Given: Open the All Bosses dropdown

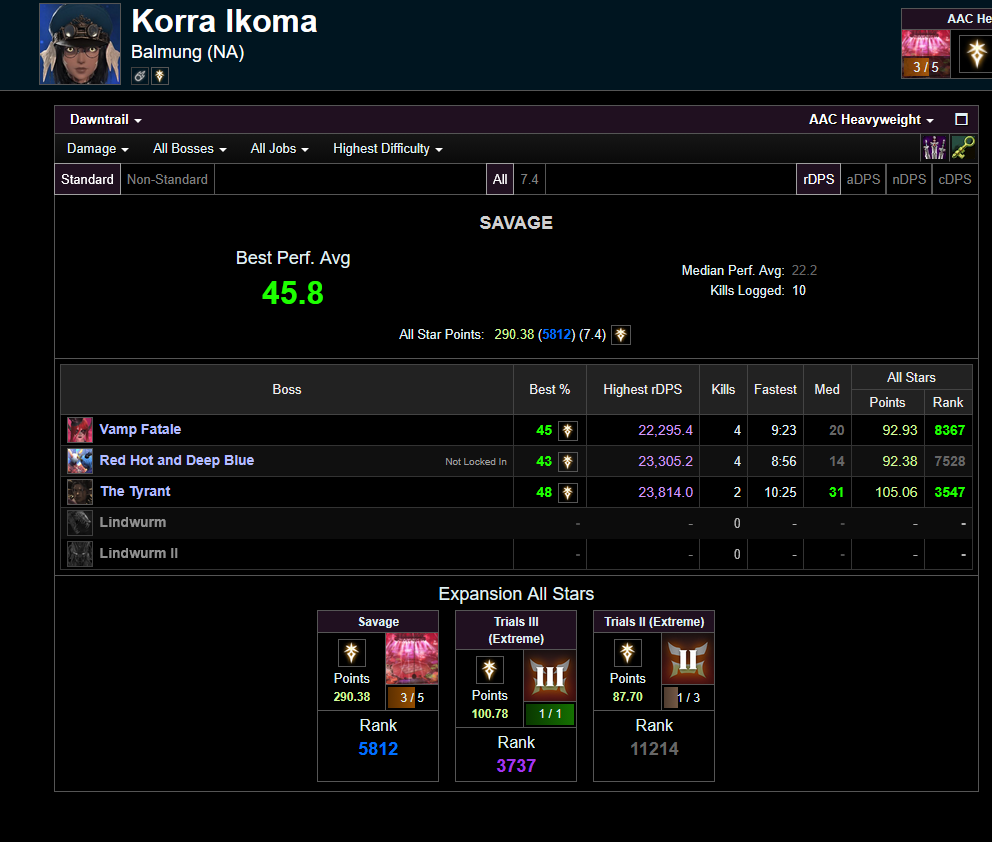Looking at the screenshot, I should pyautogui.click(x=189, y=149).
